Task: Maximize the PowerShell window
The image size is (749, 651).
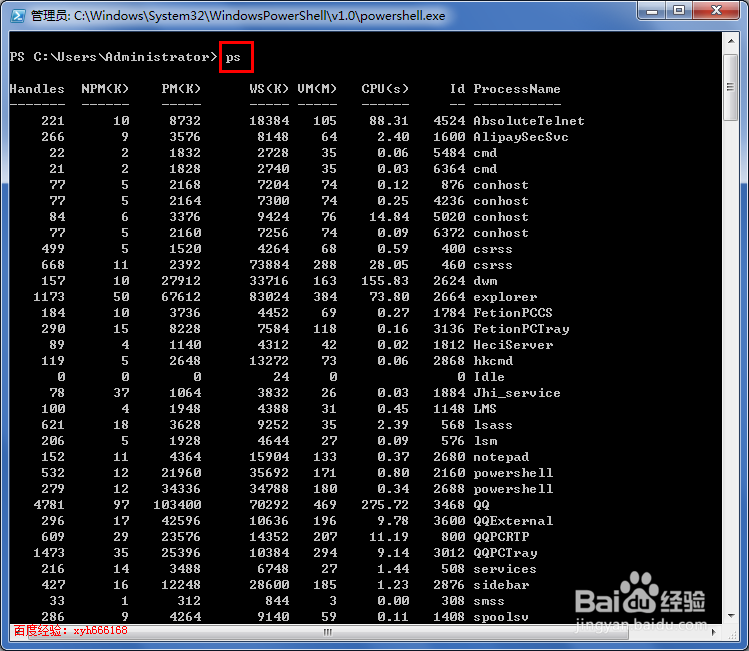Action: click(679, 11)
